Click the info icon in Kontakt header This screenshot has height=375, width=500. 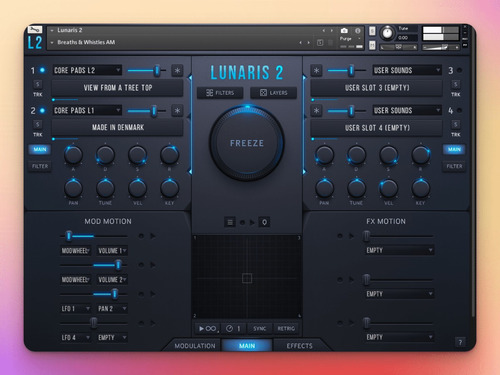point(358,31)
